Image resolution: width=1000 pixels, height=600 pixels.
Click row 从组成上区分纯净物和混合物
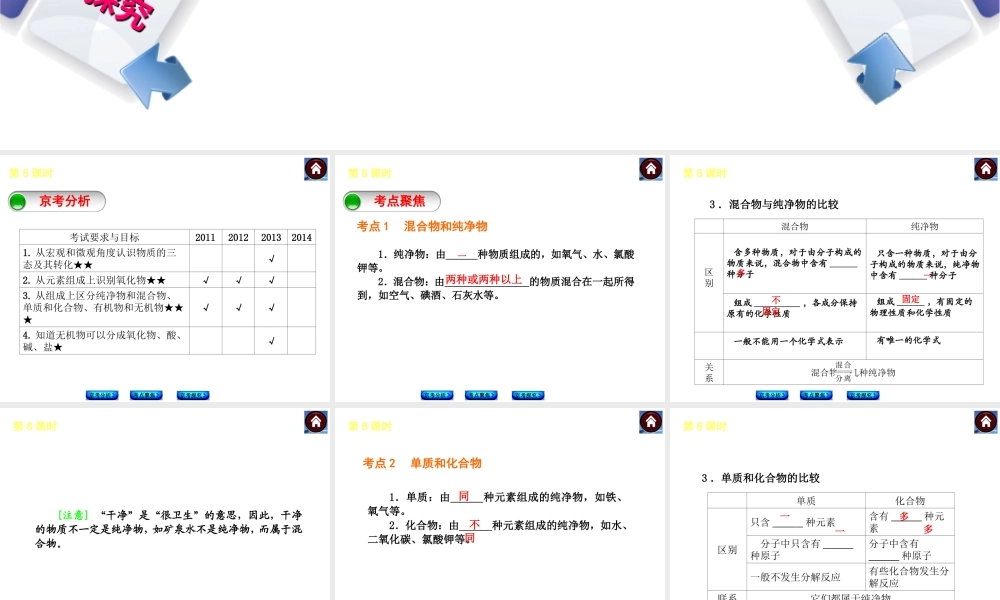coord(168,307)
